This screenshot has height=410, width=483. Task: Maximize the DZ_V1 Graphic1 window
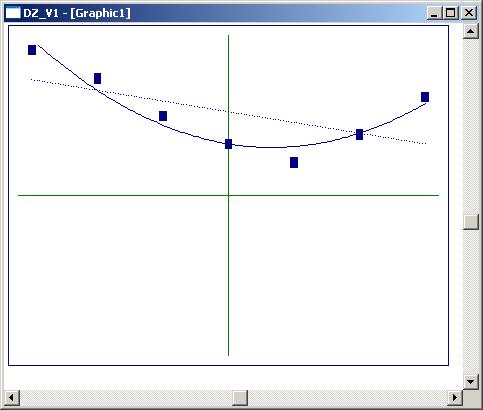click(450, 13)
